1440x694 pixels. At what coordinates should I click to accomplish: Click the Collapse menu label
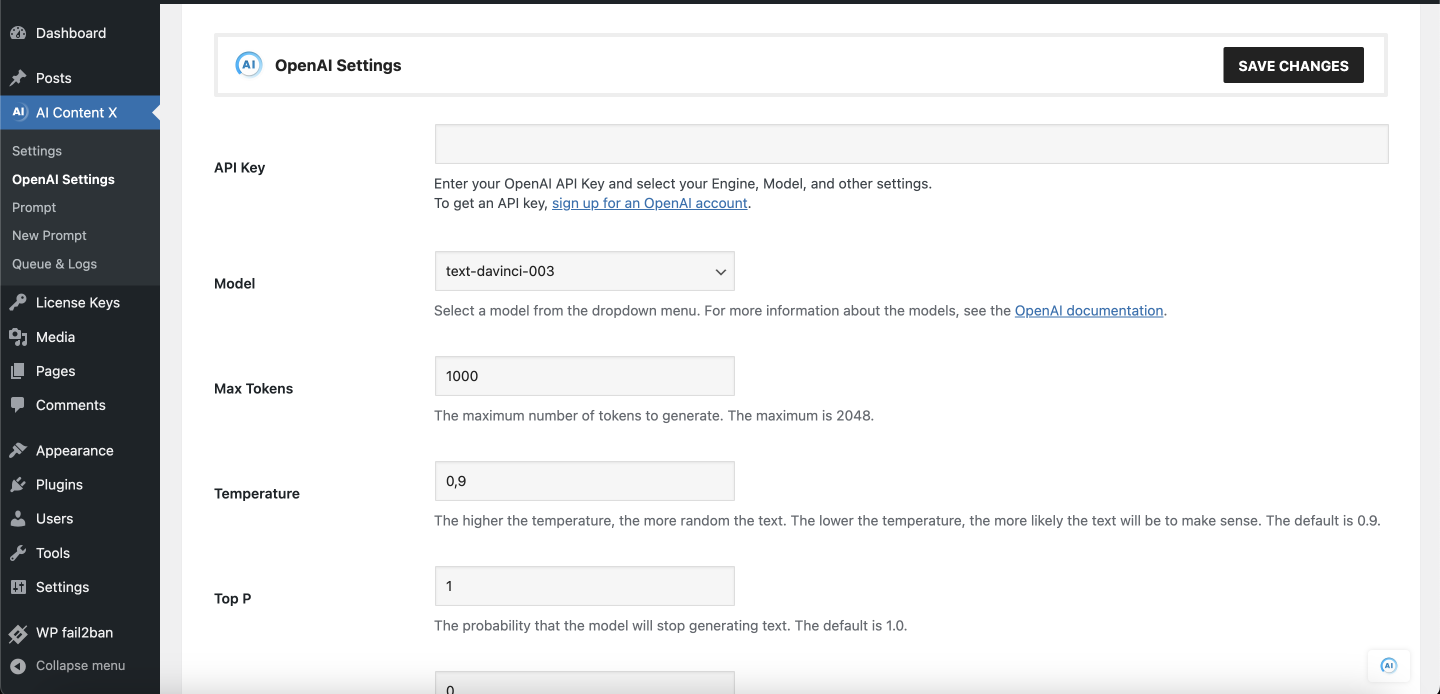[81, 666]
